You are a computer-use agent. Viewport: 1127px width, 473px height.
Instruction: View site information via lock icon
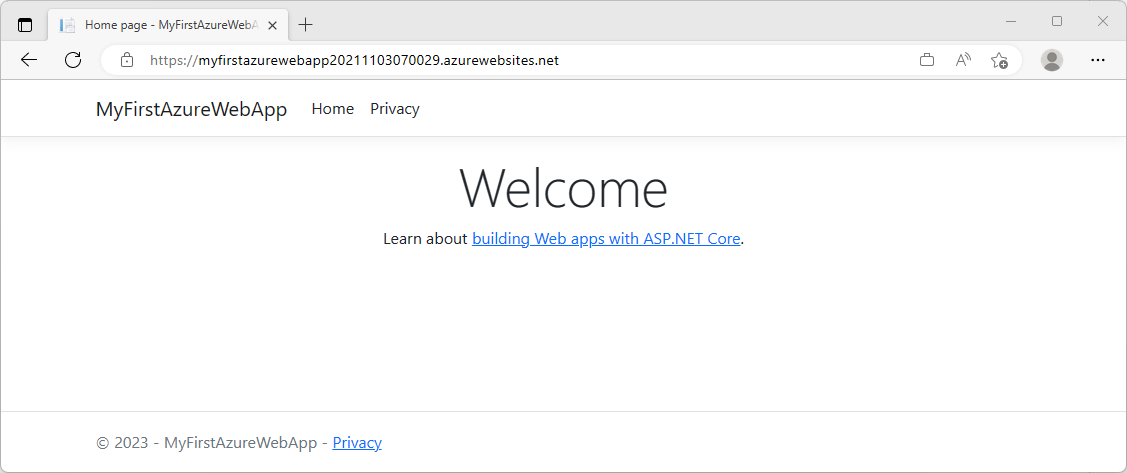(x=127, y=60)
